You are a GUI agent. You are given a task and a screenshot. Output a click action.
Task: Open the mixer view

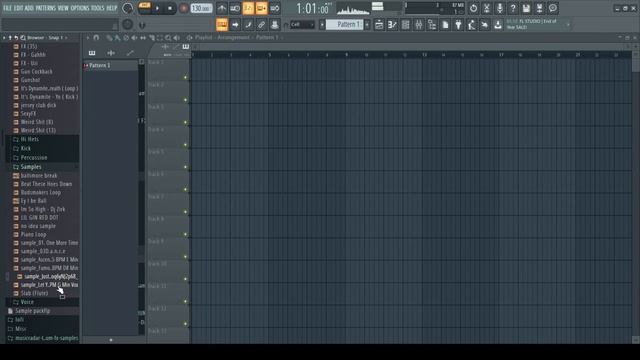[x=419, y=25]
